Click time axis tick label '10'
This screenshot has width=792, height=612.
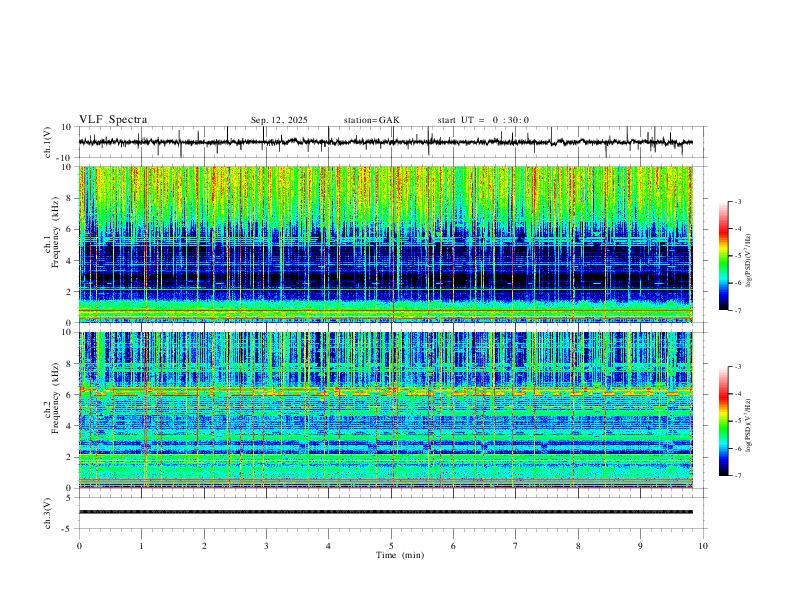(x=703, y=546)
